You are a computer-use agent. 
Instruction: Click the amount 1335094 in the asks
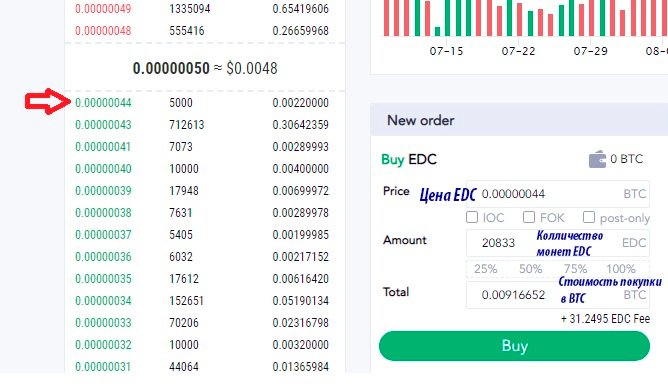coord(190,9)
